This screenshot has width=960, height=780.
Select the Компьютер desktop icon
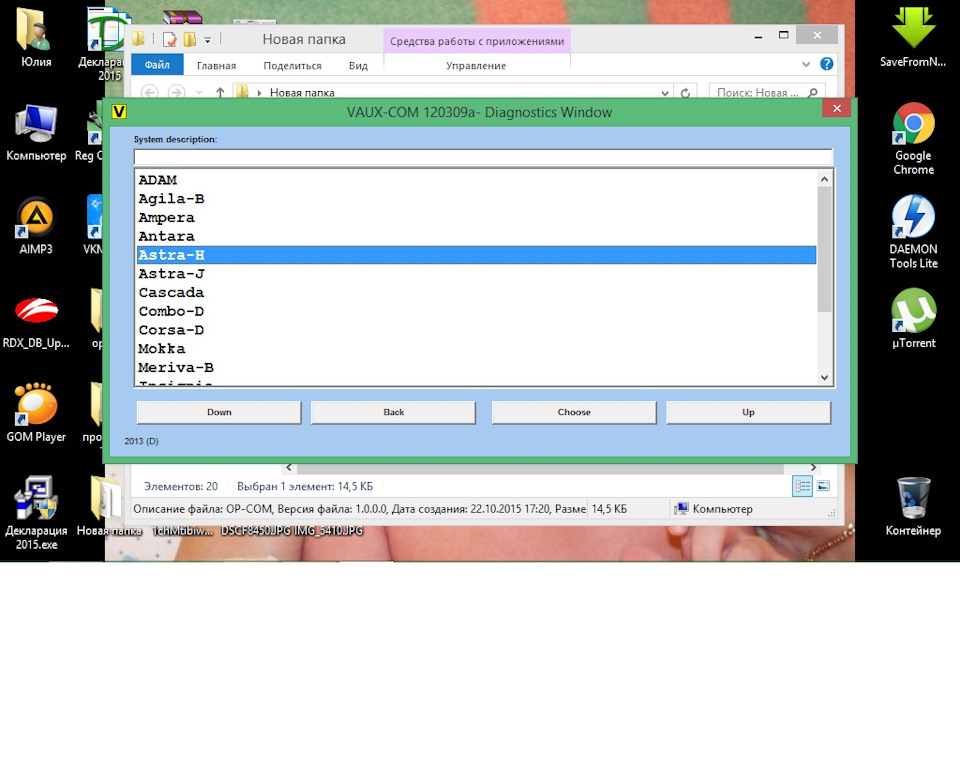pyautogui.click(x=36, y=132)
